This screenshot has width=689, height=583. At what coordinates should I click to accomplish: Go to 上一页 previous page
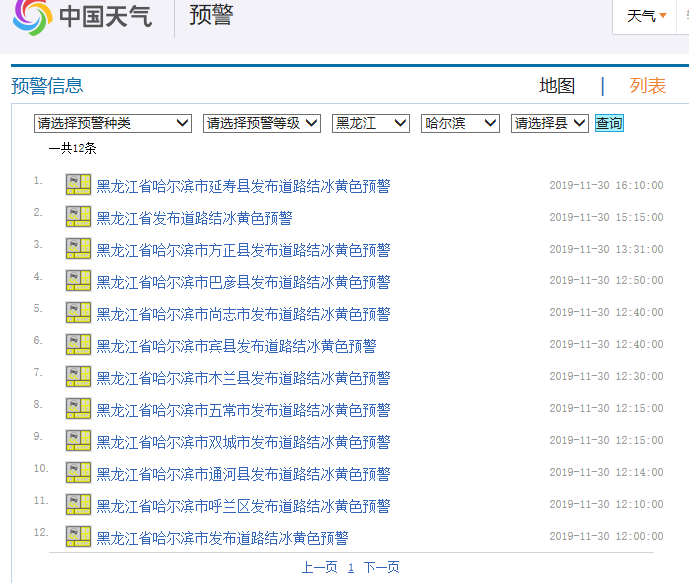click(319, 567)
